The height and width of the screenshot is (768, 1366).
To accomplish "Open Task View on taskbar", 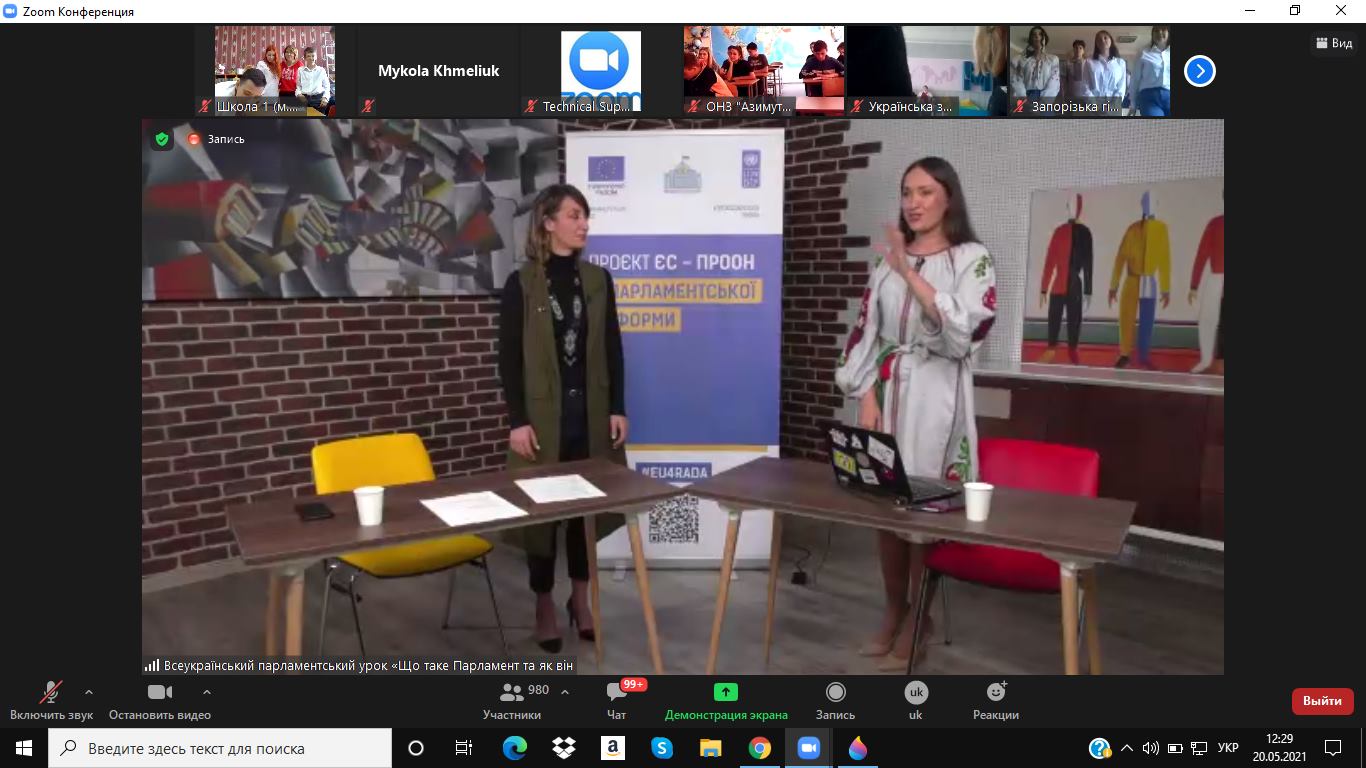I will click(x=464, y=748).
